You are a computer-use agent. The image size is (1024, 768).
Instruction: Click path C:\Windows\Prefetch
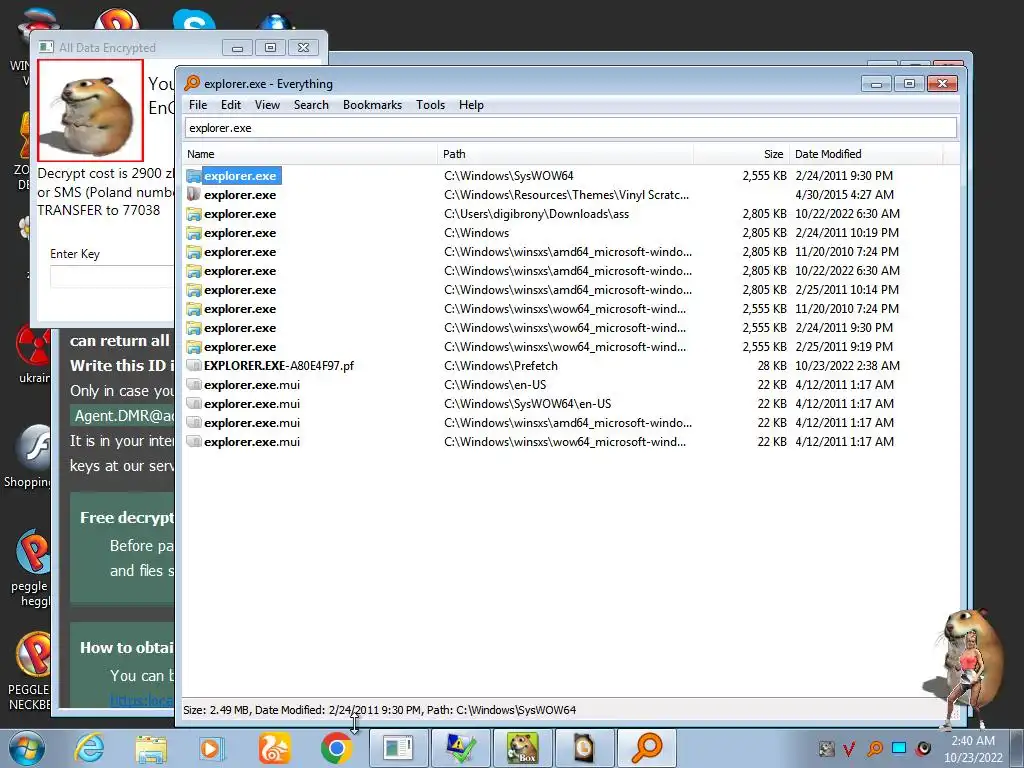(x=501, y=366)
